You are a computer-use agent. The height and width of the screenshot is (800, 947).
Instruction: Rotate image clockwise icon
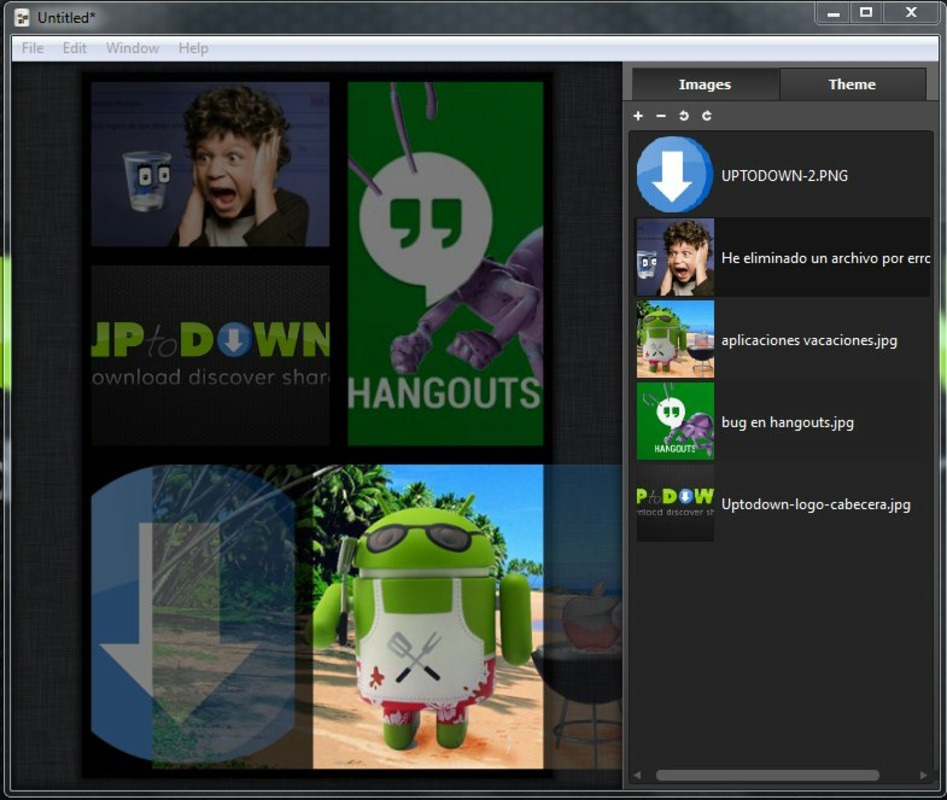coord(707,115)
